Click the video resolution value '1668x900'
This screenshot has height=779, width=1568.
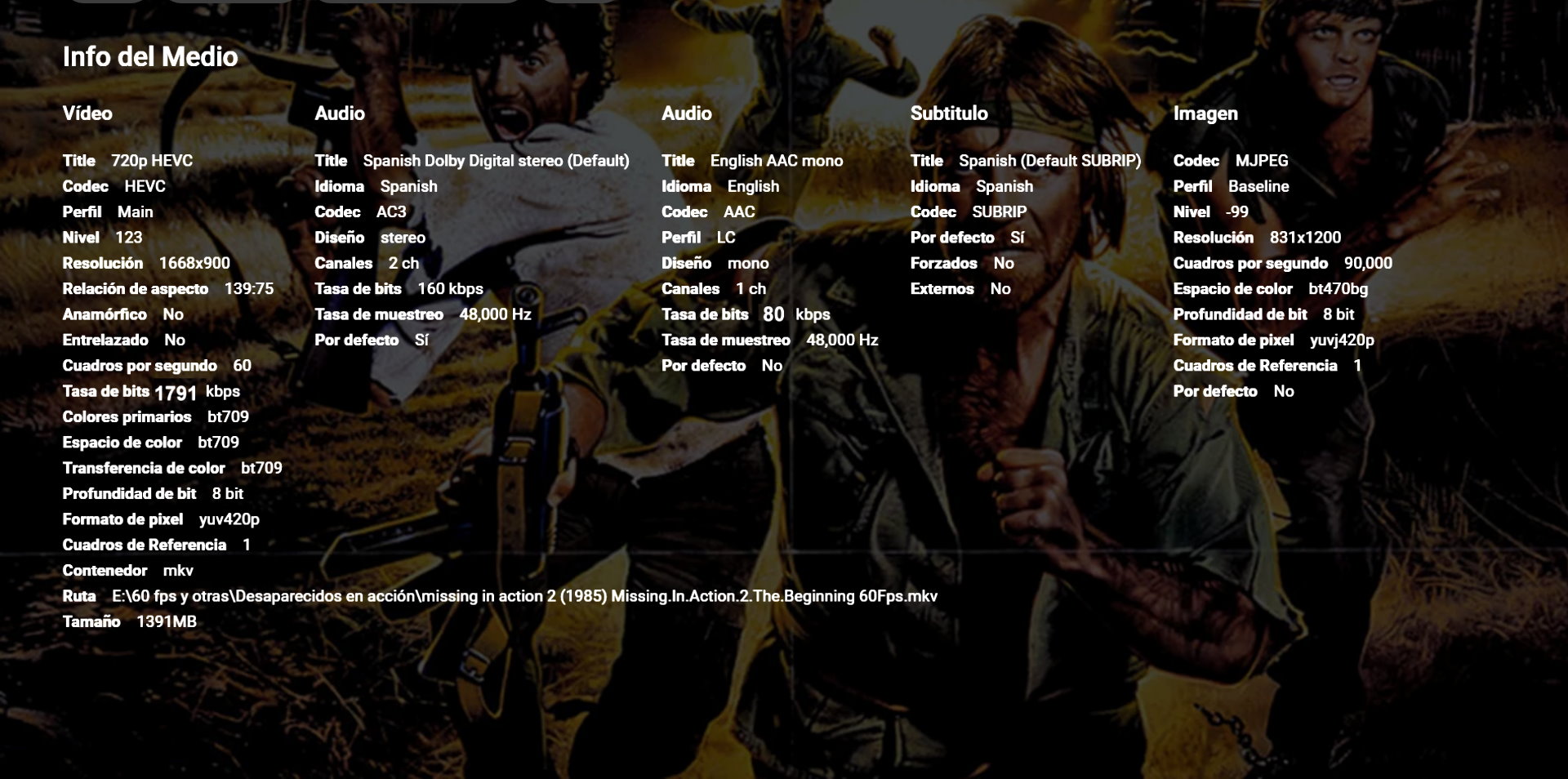[x=194, y=263]
